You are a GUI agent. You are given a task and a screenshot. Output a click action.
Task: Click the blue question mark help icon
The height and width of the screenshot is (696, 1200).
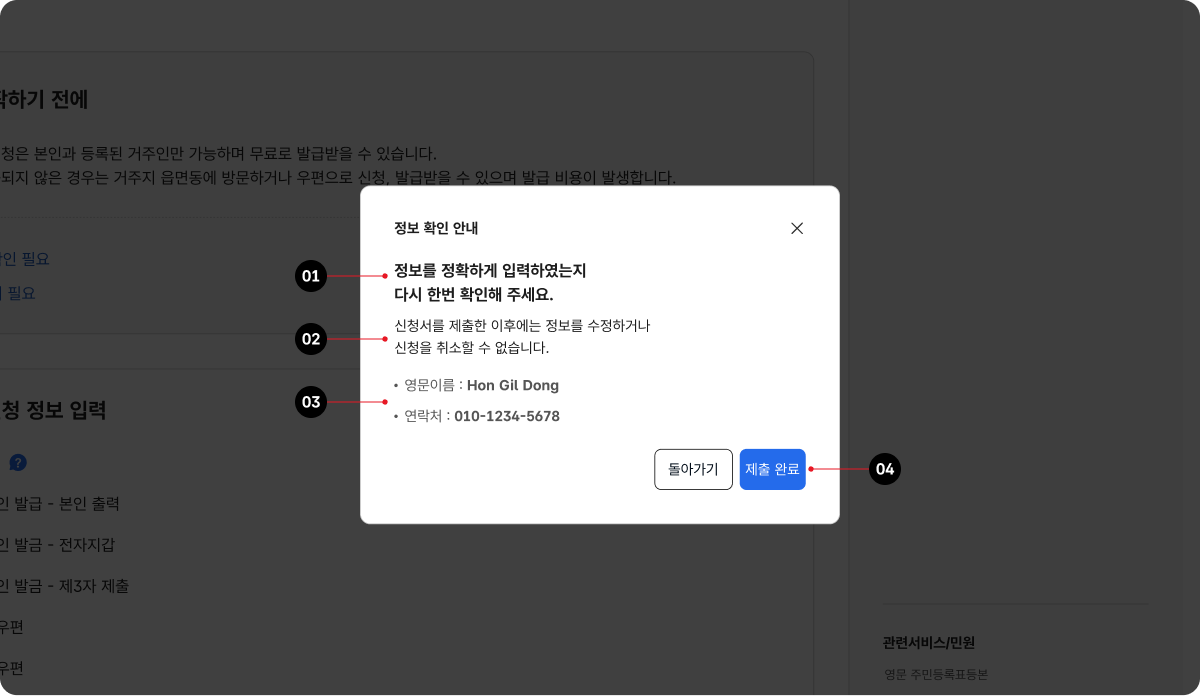(18, 463)
